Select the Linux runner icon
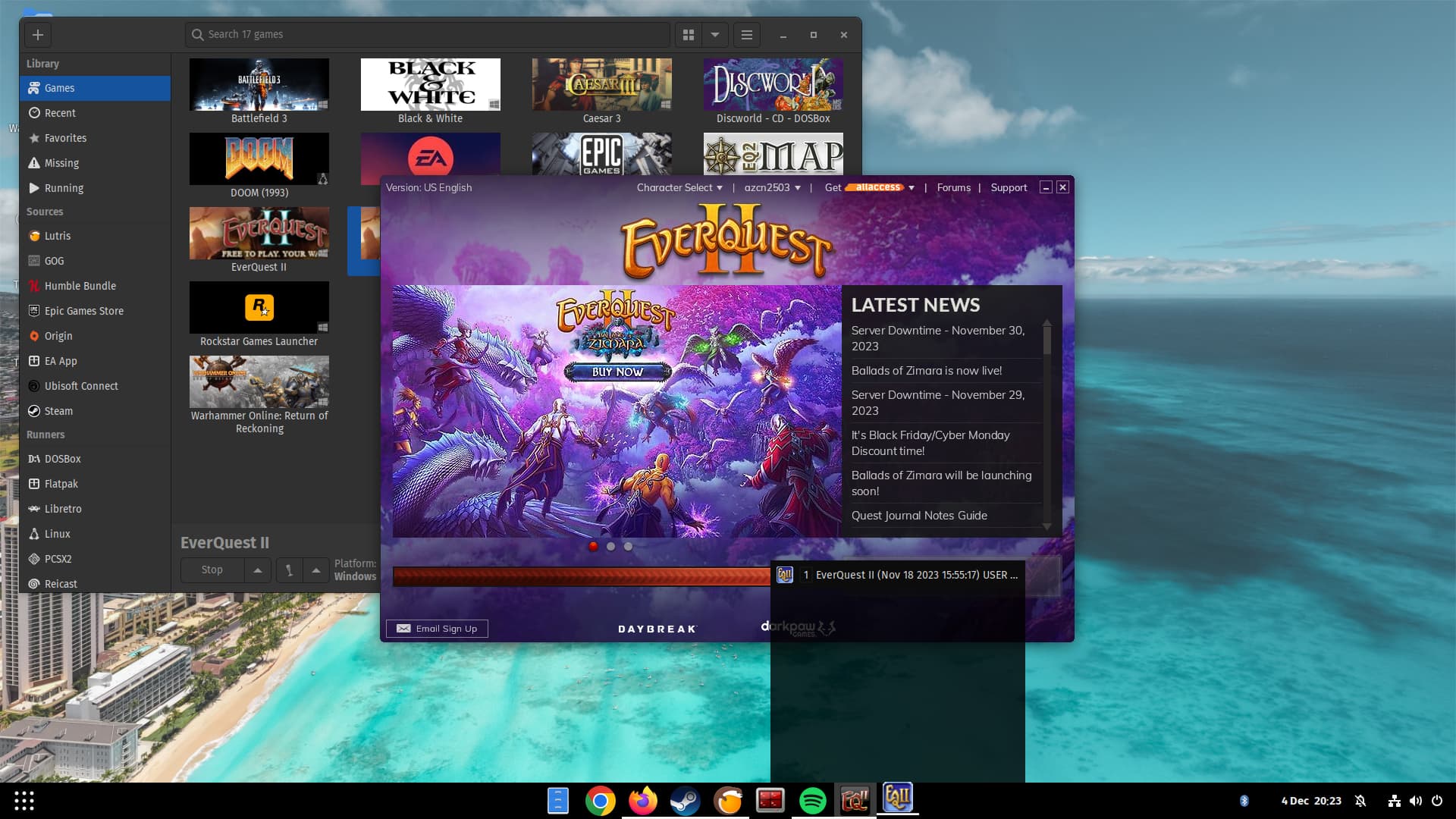 [34, 534]
